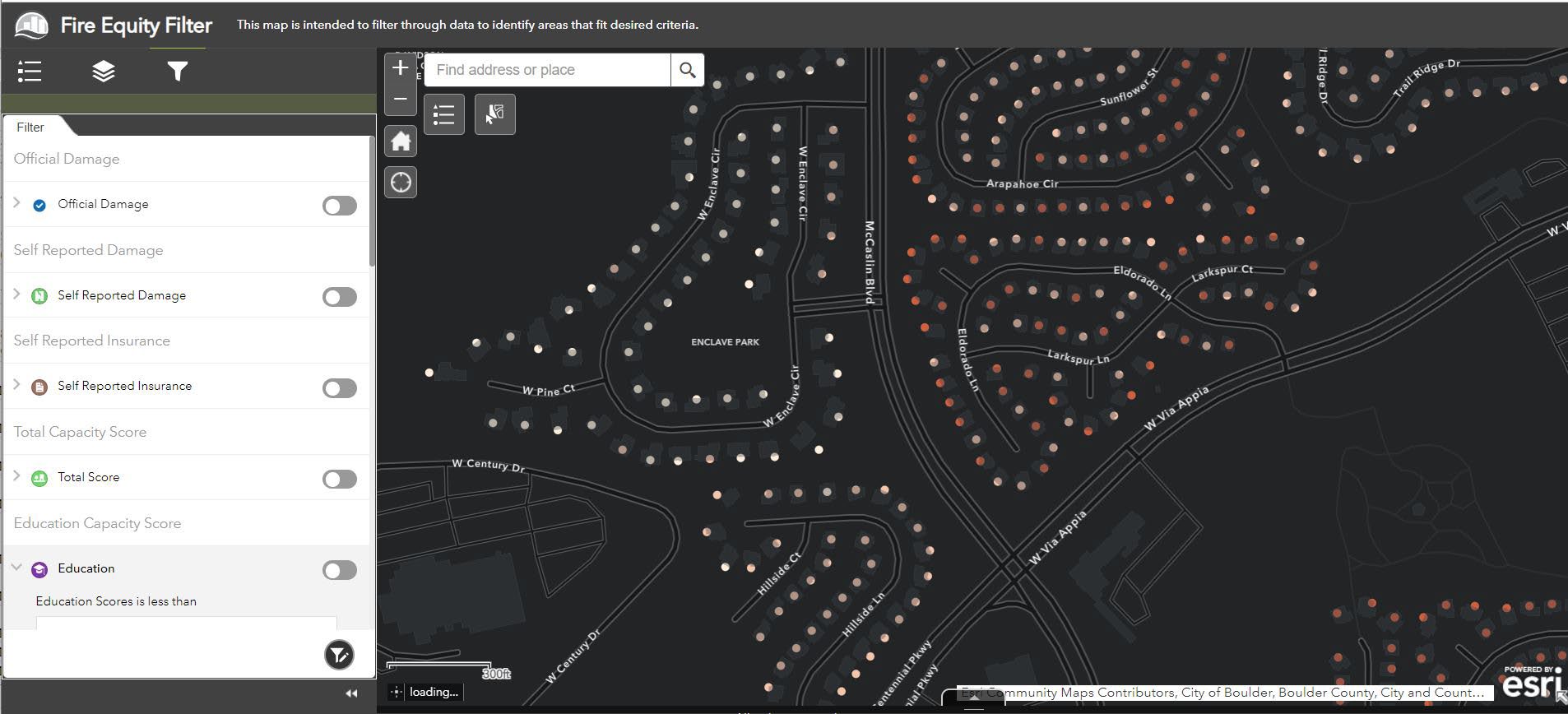This screenshot has width=1568, height=714.
Task: Click 'Education Scores is less than' text
Action: (116, 601)
